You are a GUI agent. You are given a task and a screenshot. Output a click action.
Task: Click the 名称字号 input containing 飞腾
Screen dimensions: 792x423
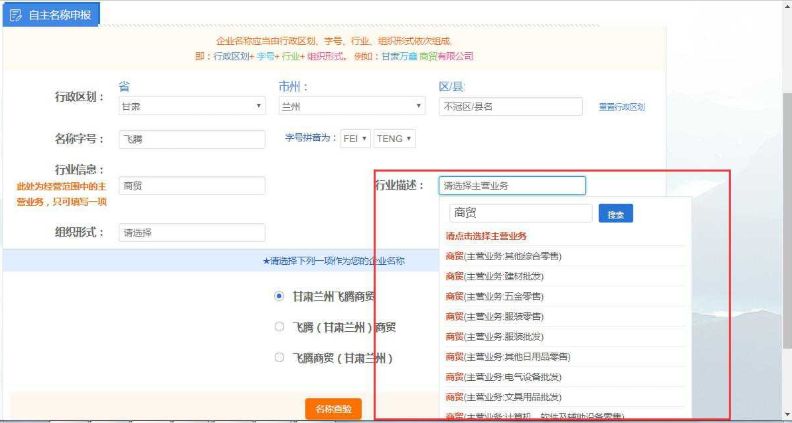tap(192, 139)
